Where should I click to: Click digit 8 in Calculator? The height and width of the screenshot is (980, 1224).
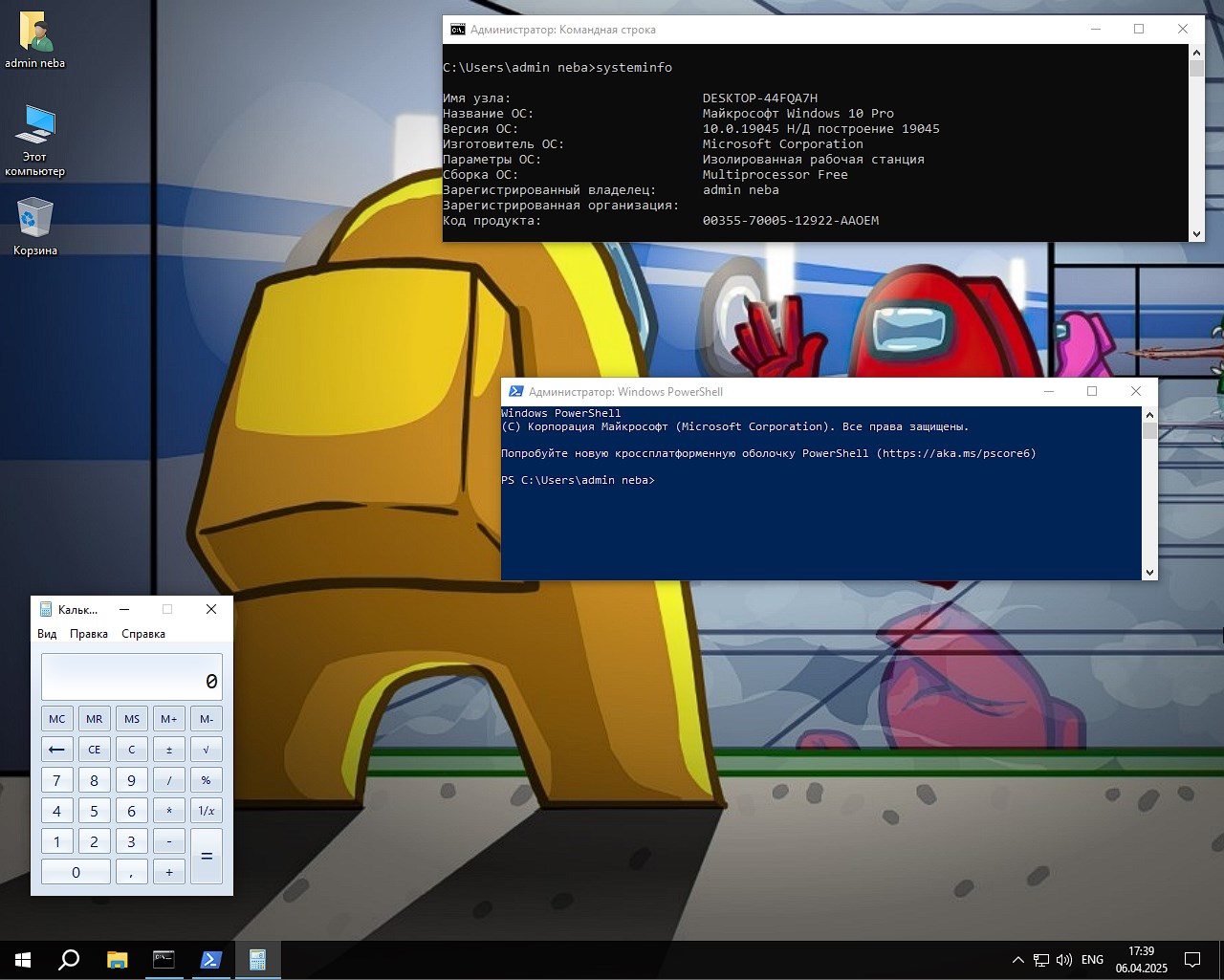[x=94, y=780]
